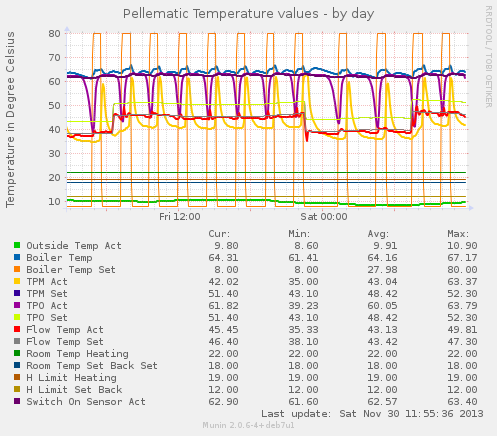Select the 'Outside Temp Act' legend label
This screenshot has width=497, height=436.
74,246
